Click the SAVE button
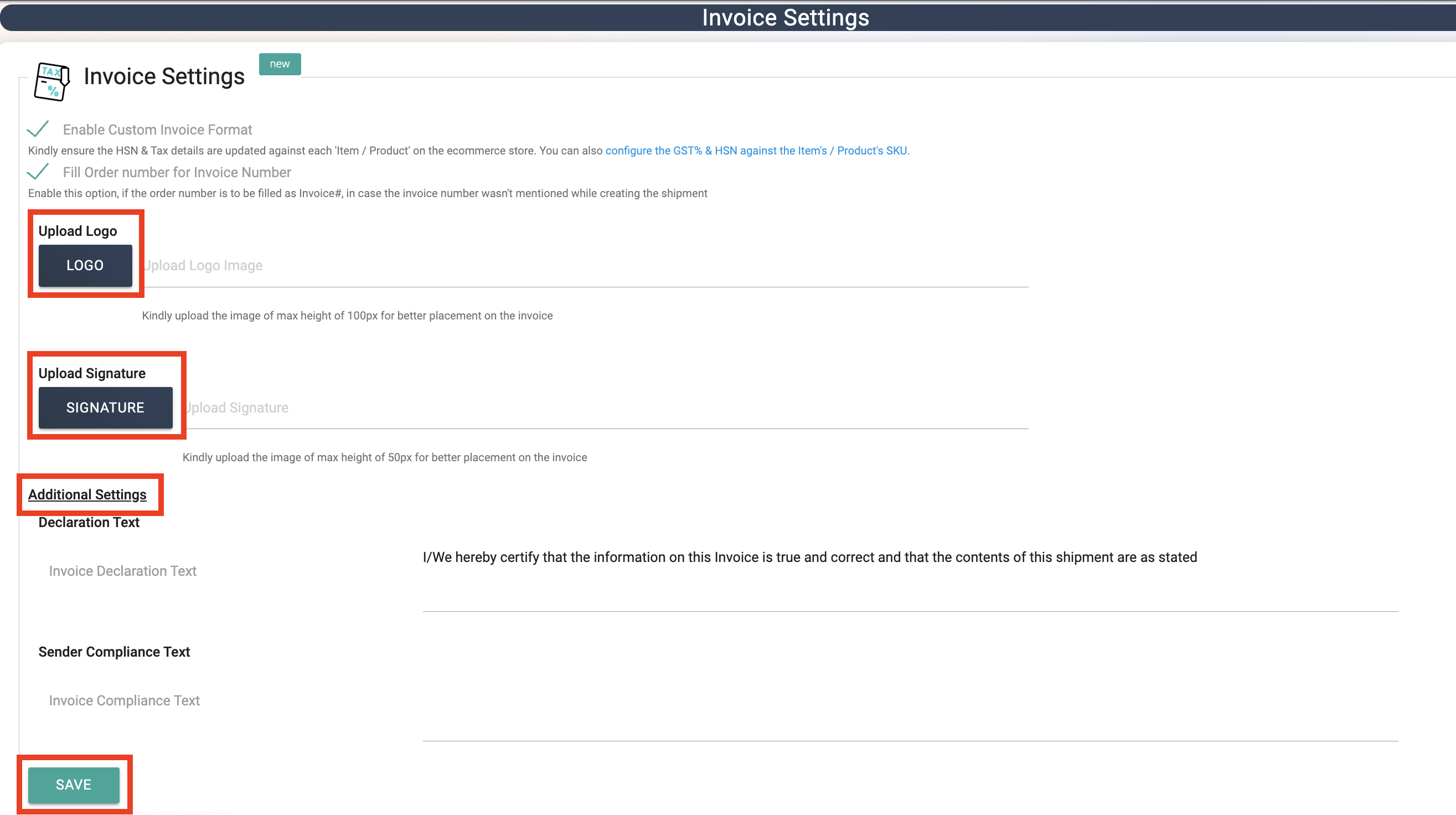 74,785
